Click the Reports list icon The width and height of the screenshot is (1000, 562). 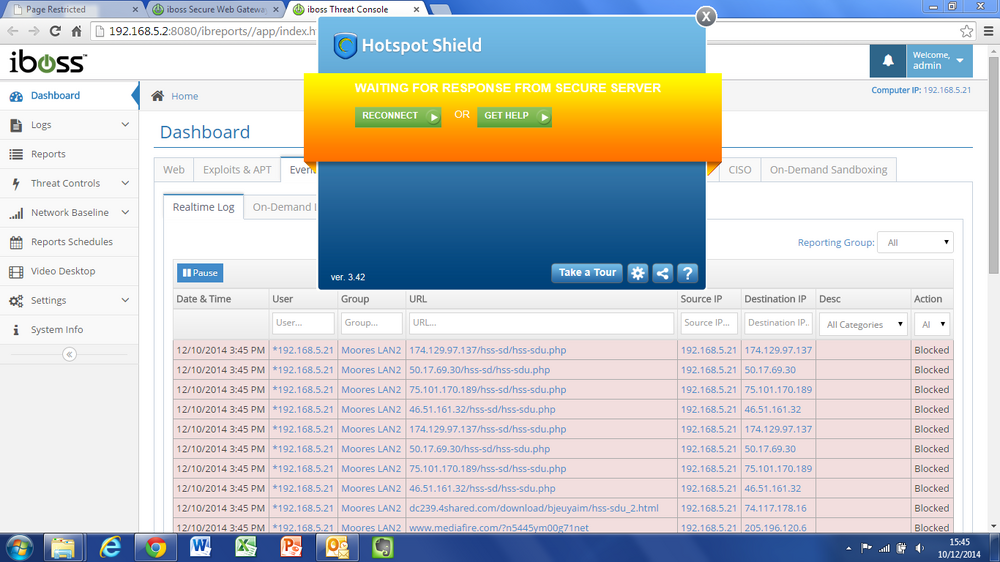(x=16, y=154)
